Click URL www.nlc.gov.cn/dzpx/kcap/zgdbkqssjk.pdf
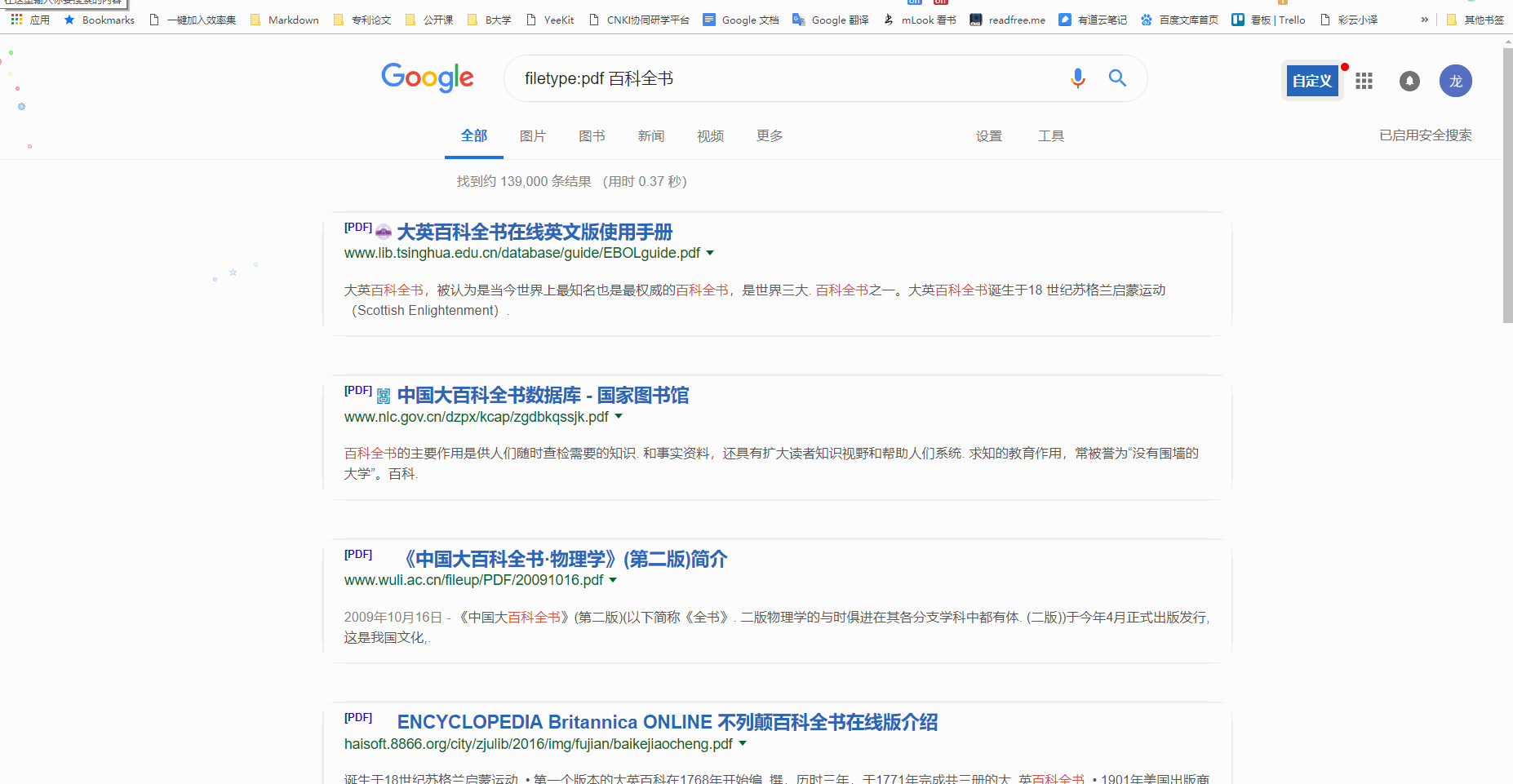The width and height of the screenshot is (1513, 784). (476, 417)
